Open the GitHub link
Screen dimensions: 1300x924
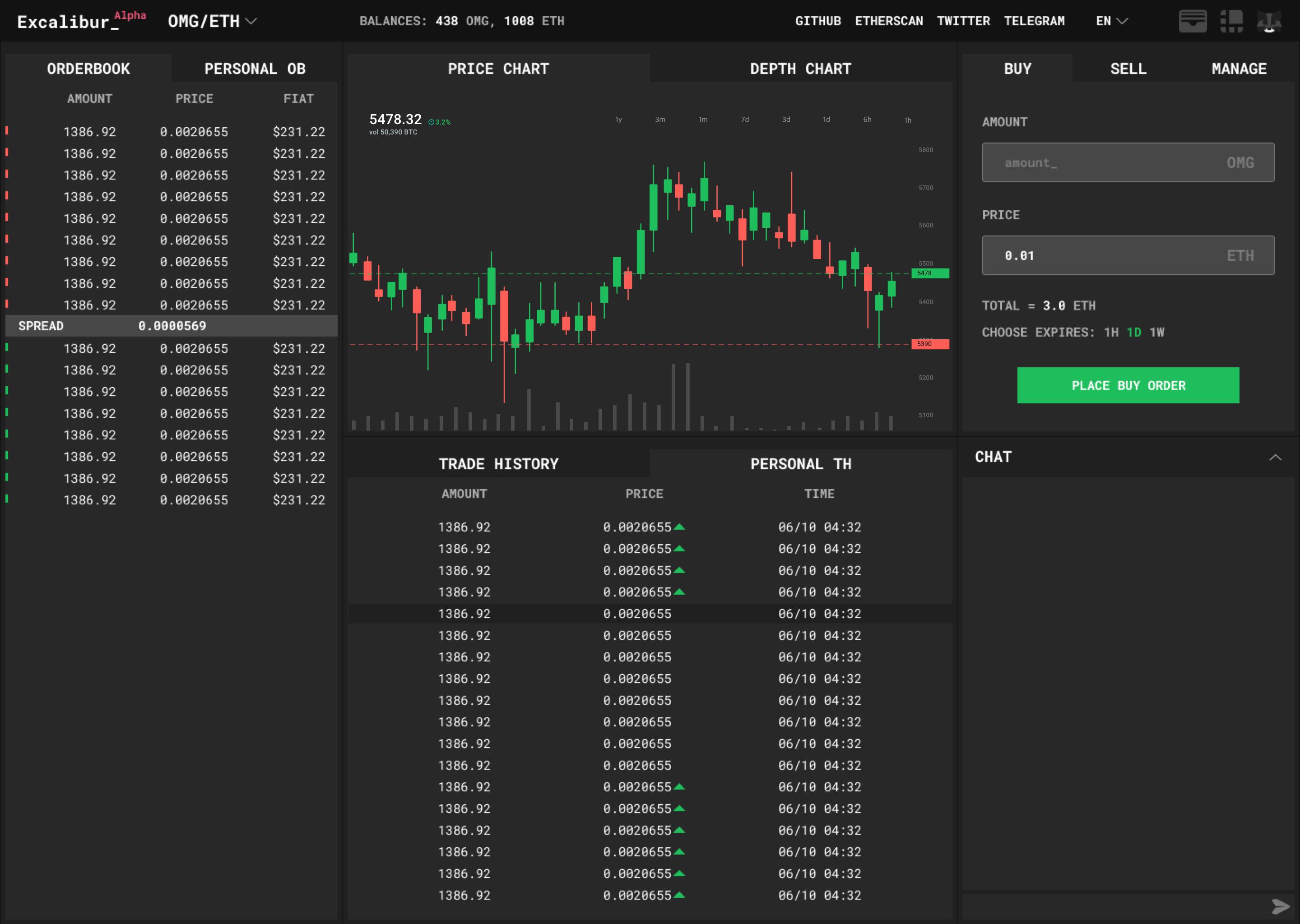pyautogui.click(x=818, y=21)
